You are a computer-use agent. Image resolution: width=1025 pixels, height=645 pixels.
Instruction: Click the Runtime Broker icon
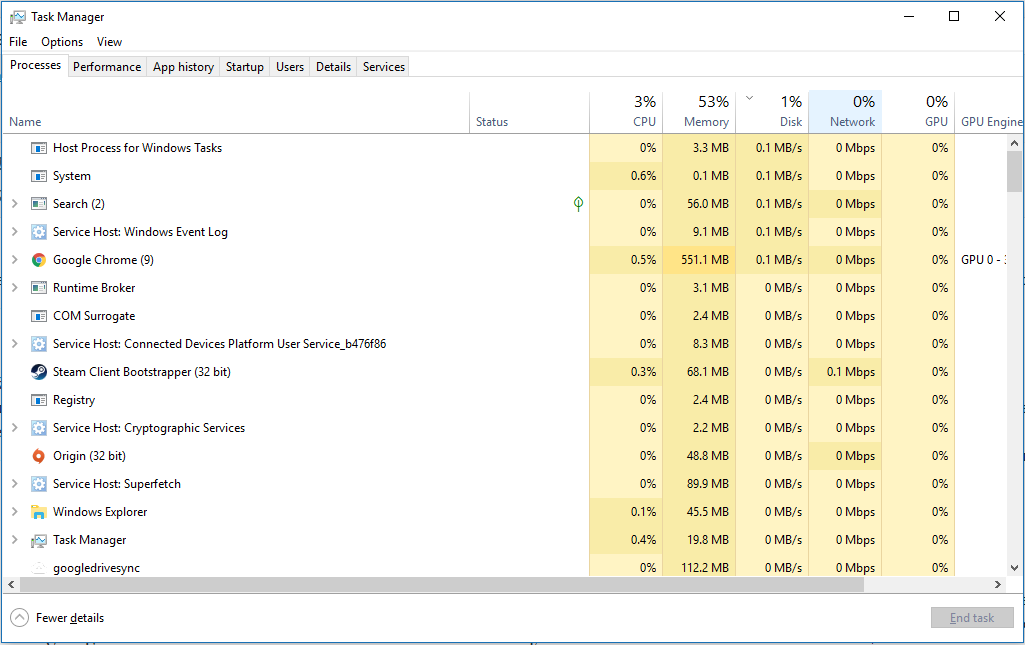click(39, 288)
